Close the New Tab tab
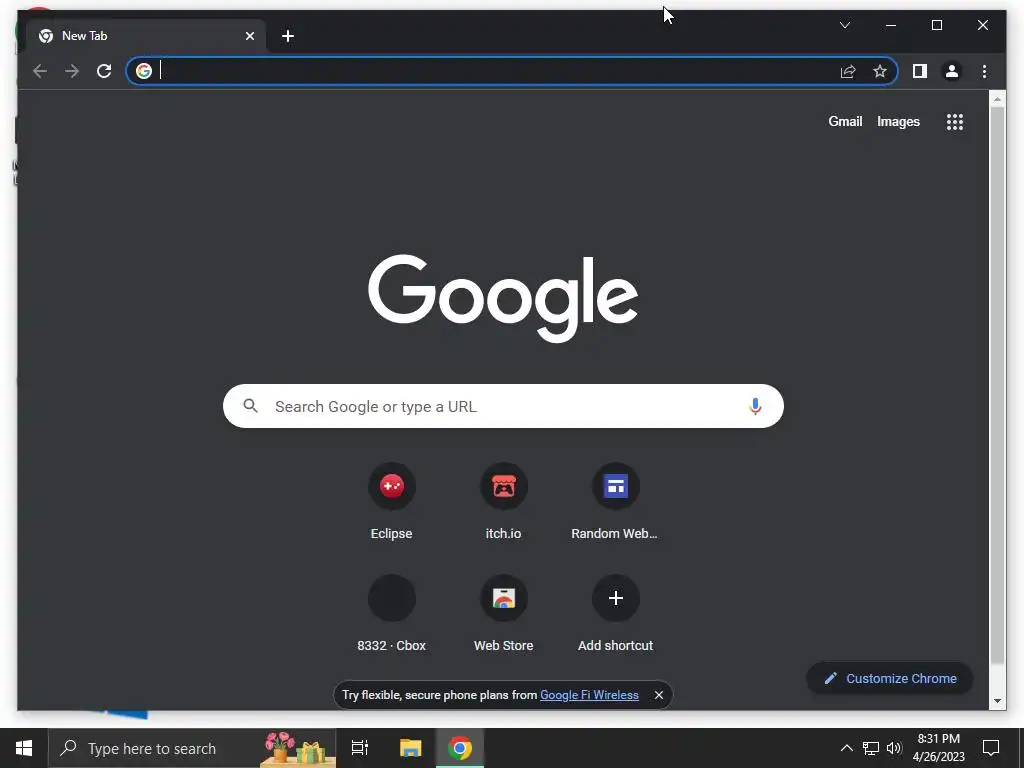1024x768 pixels. (x=249, y=36)
